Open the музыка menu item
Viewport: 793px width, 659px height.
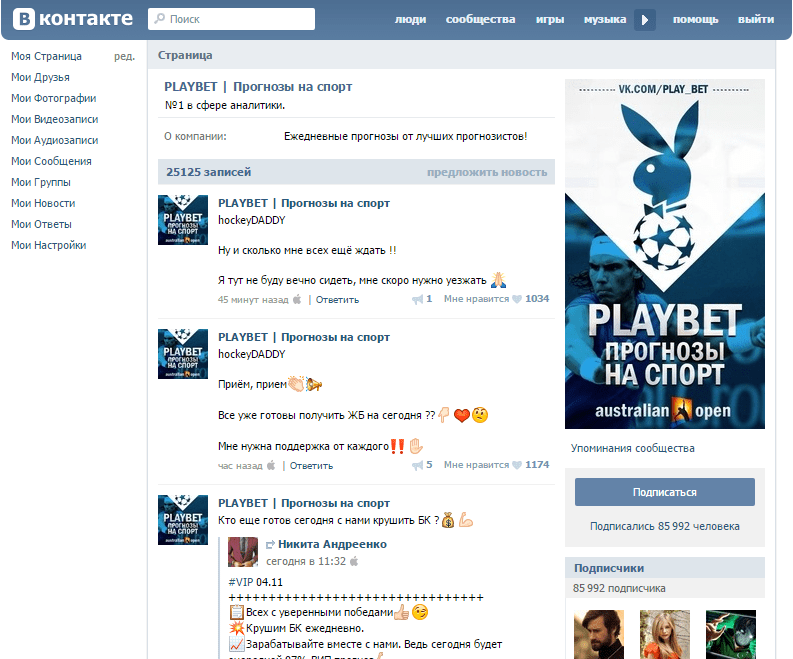605,19
